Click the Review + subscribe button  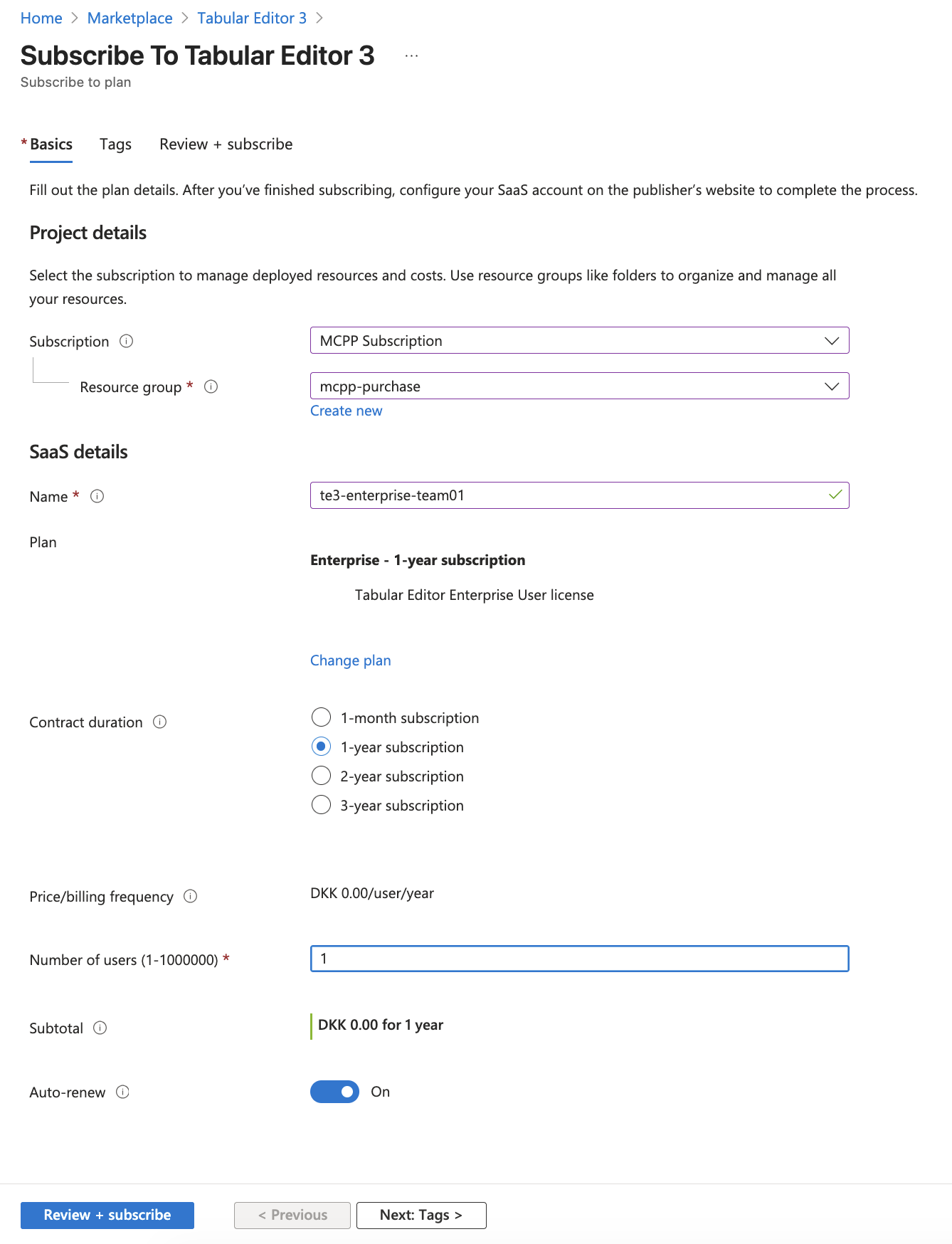coord(107,1215)
